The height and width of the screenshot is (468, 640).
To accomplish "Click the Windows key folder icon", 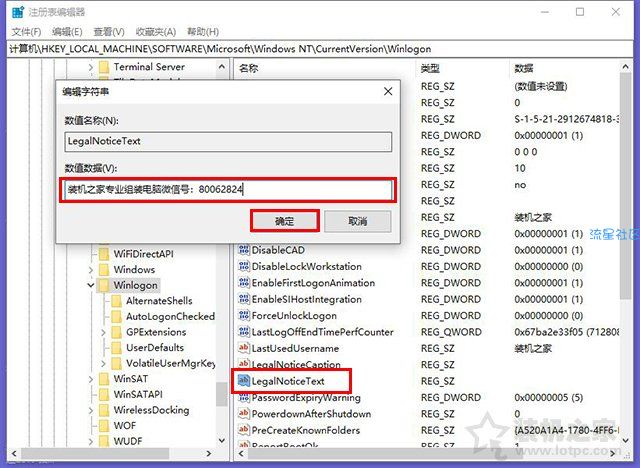I will [x=104, y=269].
